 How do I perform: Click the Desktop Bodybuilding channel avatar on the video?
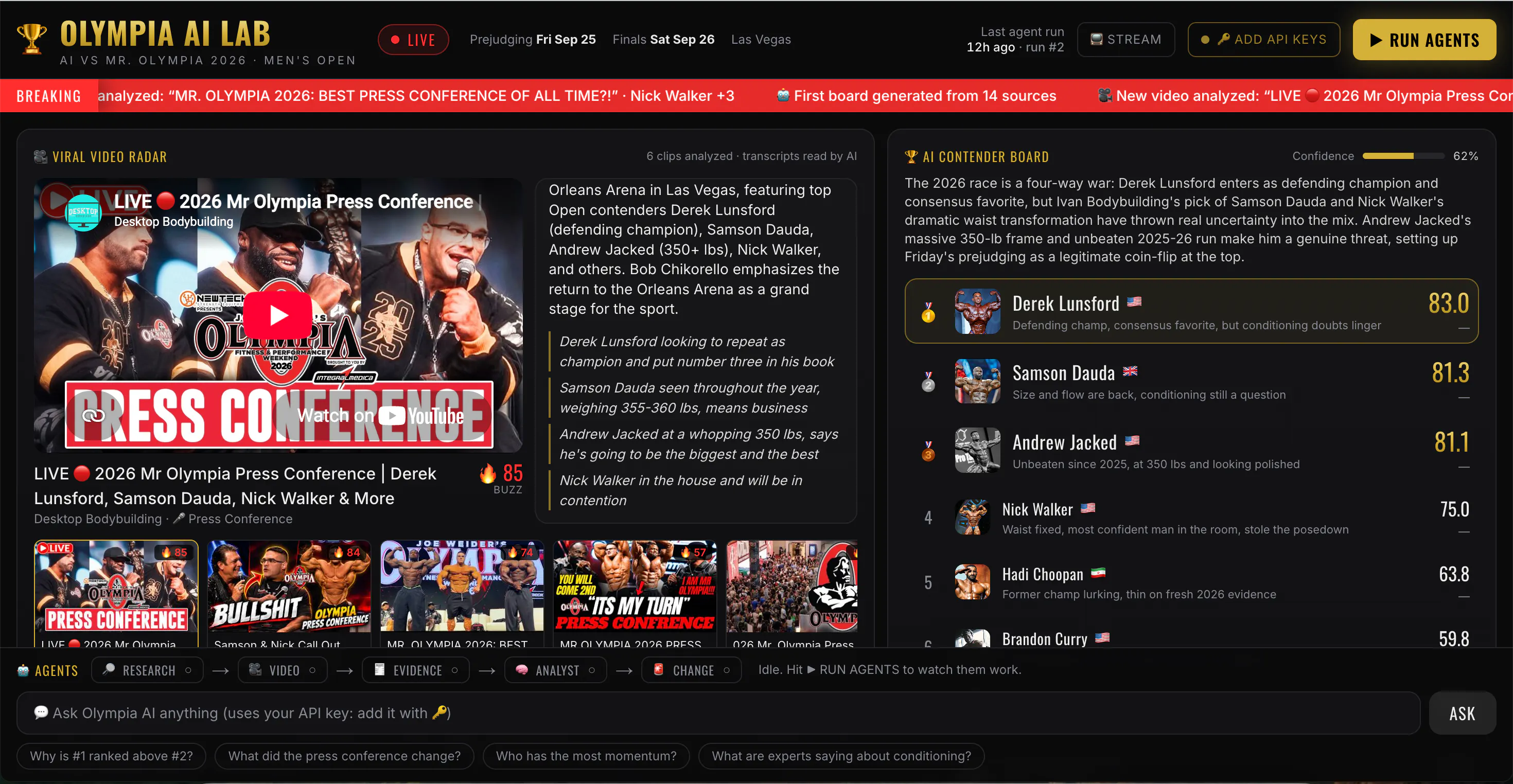coord(83,212)
